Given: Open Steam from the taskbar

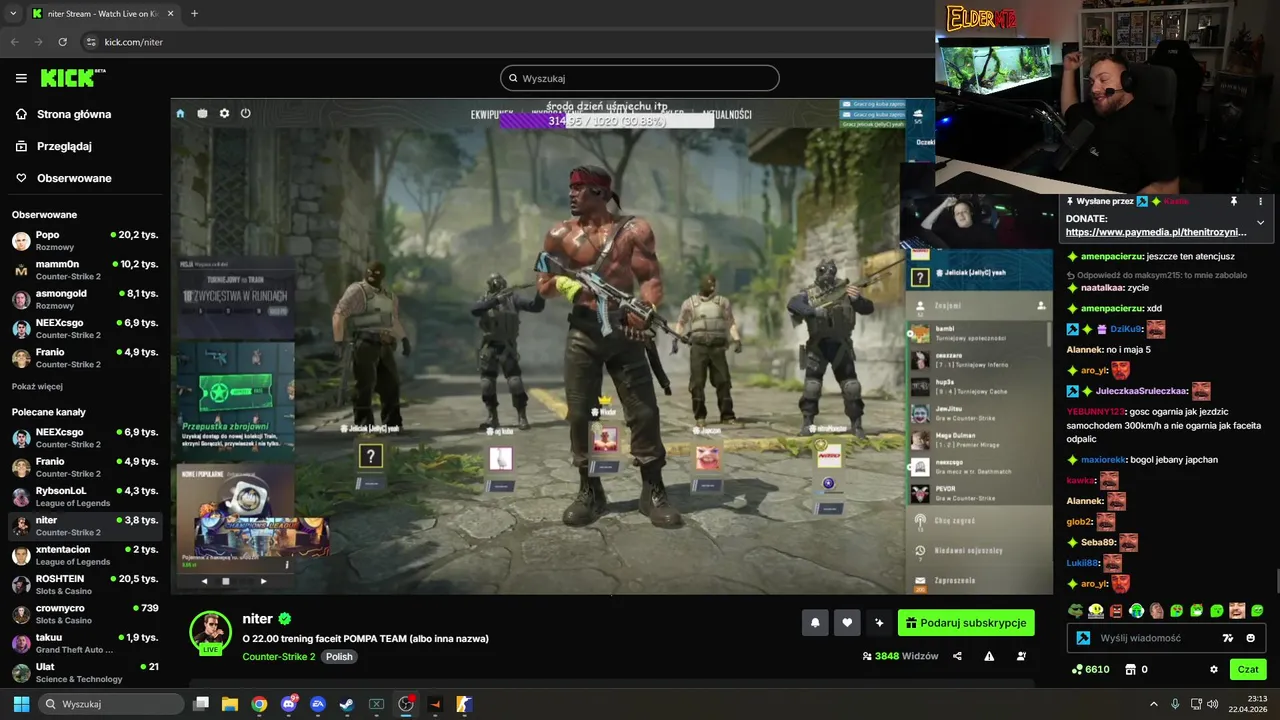Looking at the screenshot, I should point(347,704).
